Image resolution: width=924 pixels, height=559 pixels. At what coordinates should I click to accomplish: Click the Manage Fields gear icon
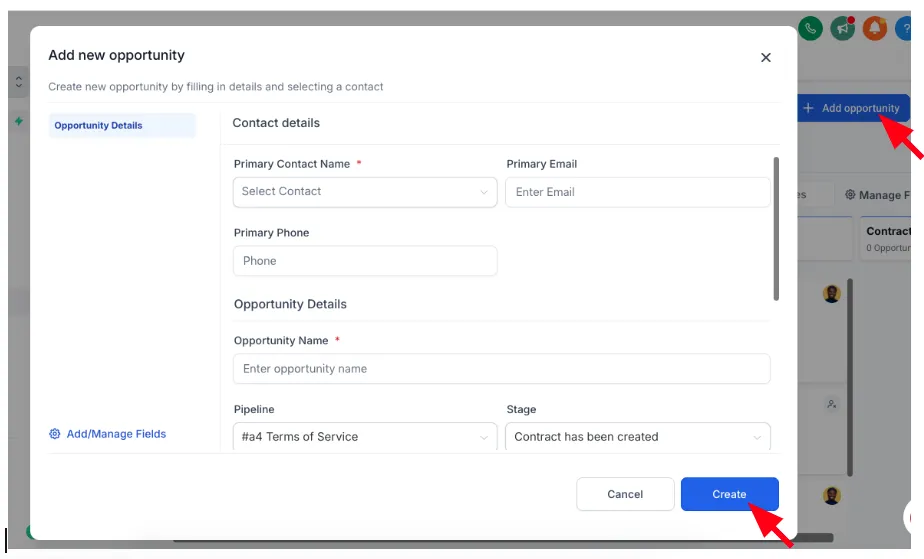pyautogui.click(x=850, y=194)
